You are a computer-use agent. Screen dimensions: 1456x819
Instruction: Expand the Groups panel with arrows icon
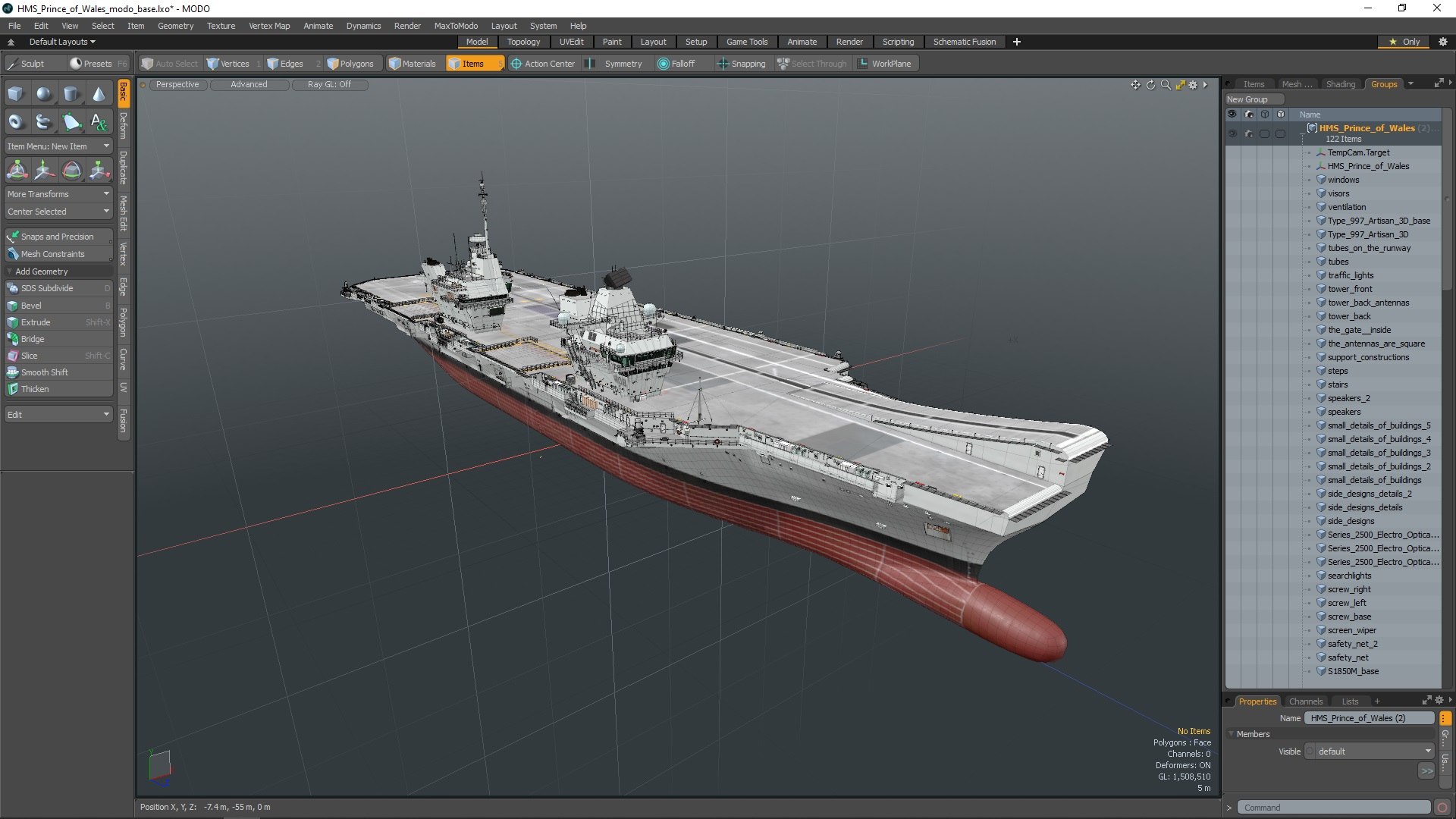(x=1439, y=83)
